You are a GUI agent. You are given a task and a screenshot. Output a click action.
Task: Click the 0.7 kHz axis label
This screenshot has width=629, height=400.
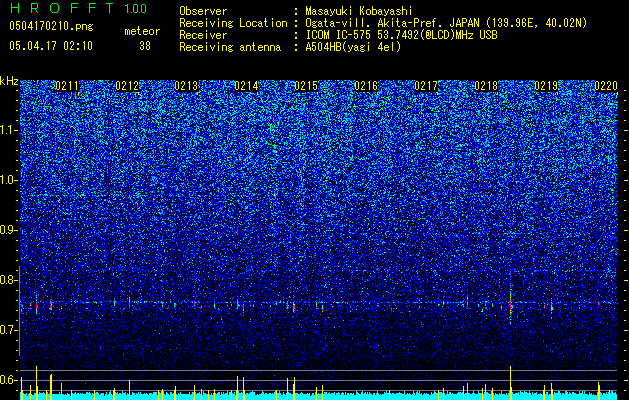pyautogui.click(x=8, y=330)
